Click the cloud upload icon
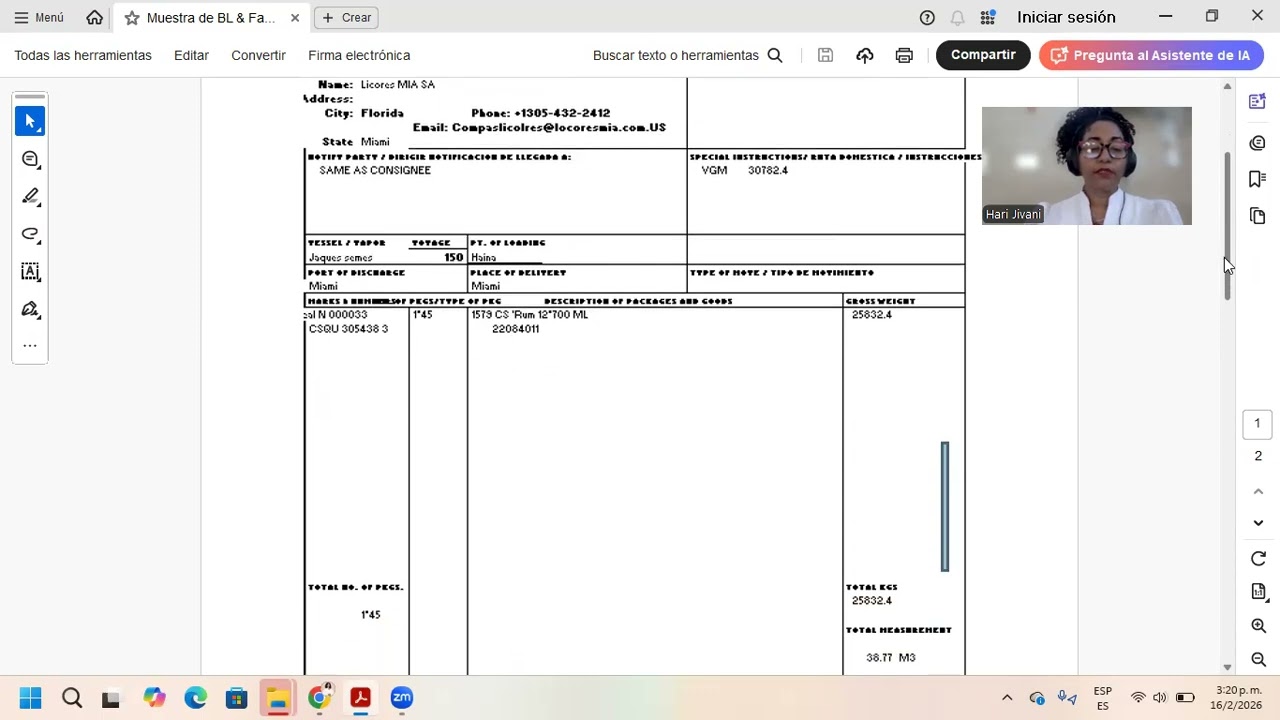 (x=865, y=55)
